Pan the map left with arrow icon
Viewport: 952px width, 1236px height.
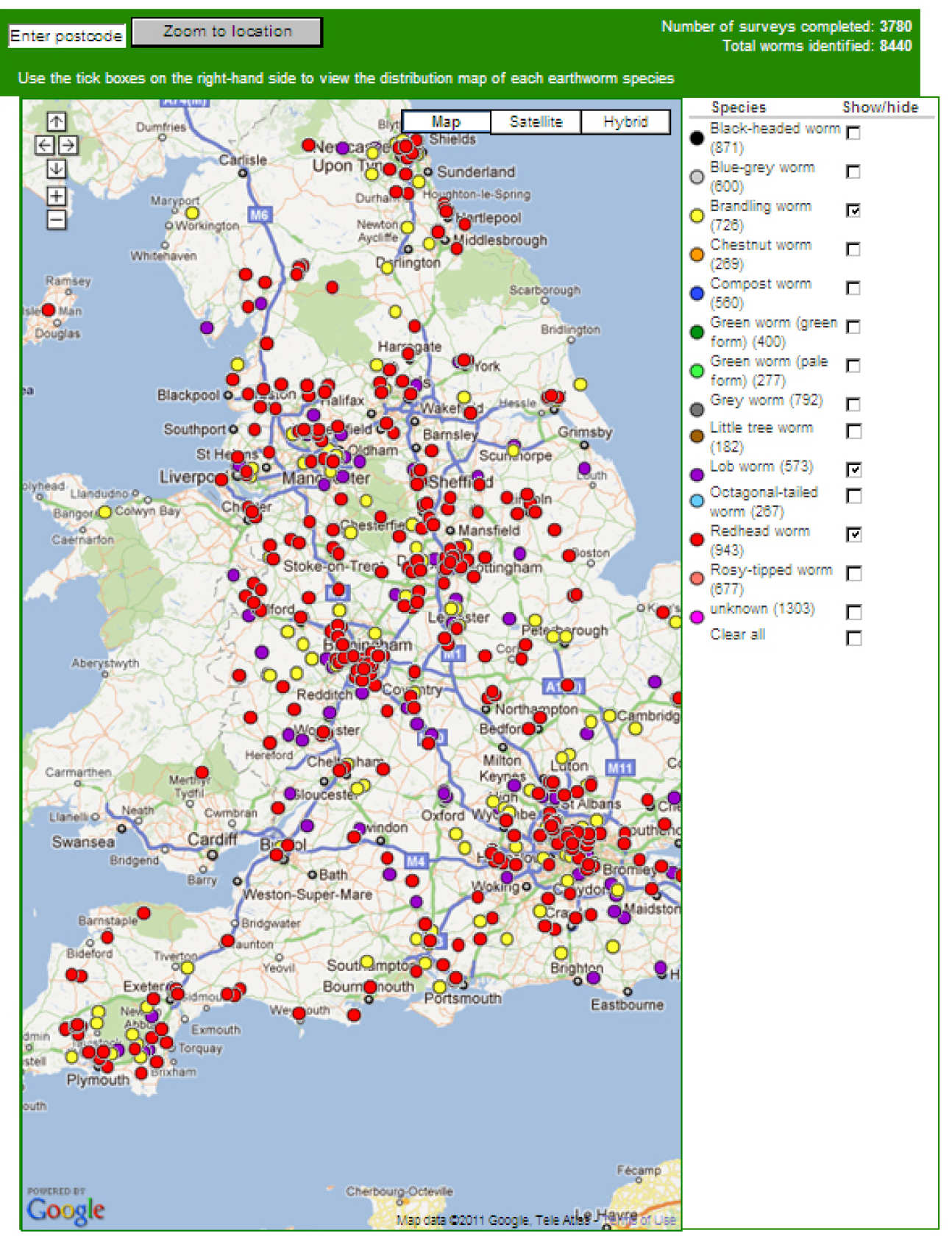tap(45, 145)
